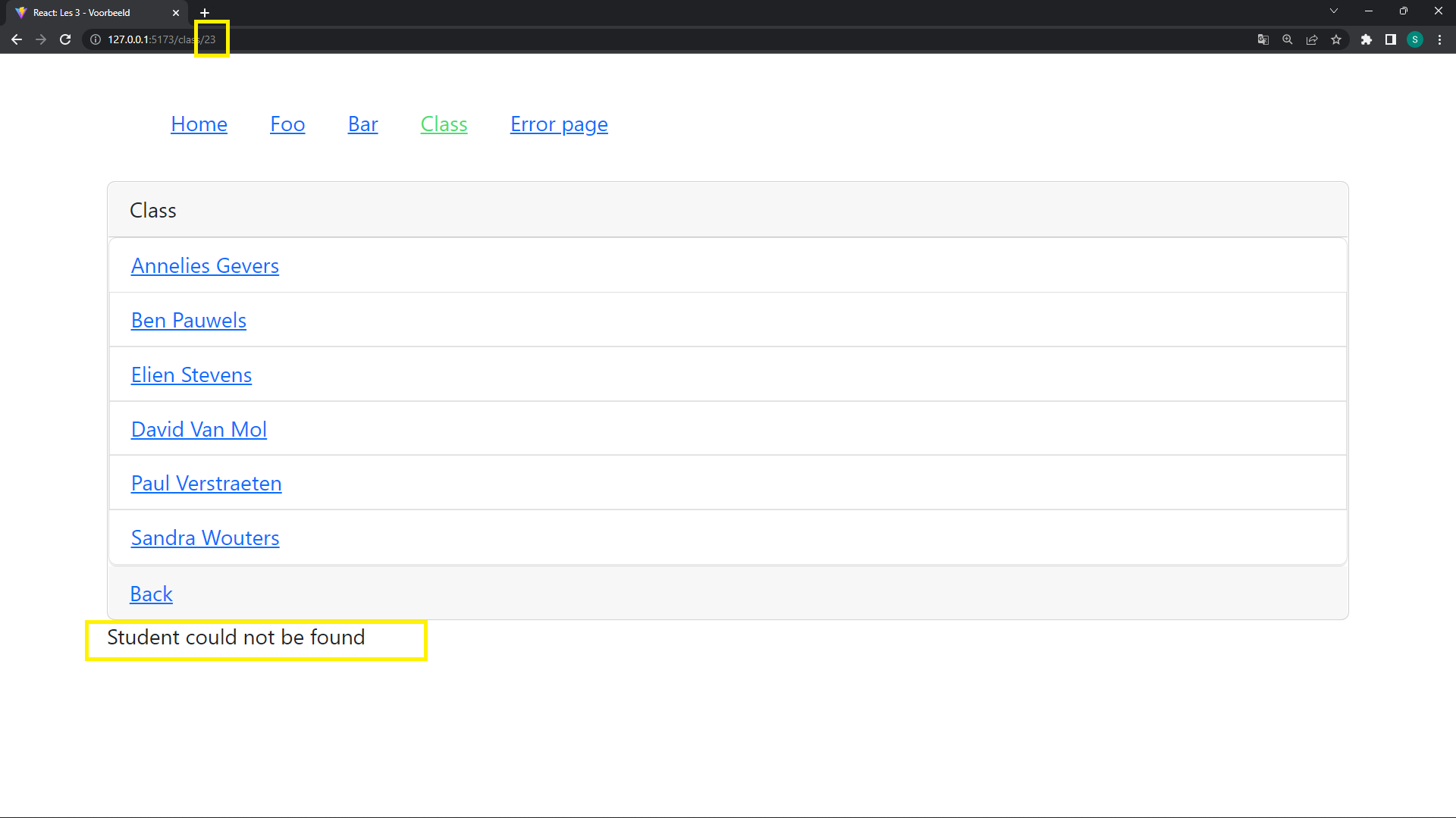Reload the current page
This screenshot has height=818, width=1456.
point(65,39)
